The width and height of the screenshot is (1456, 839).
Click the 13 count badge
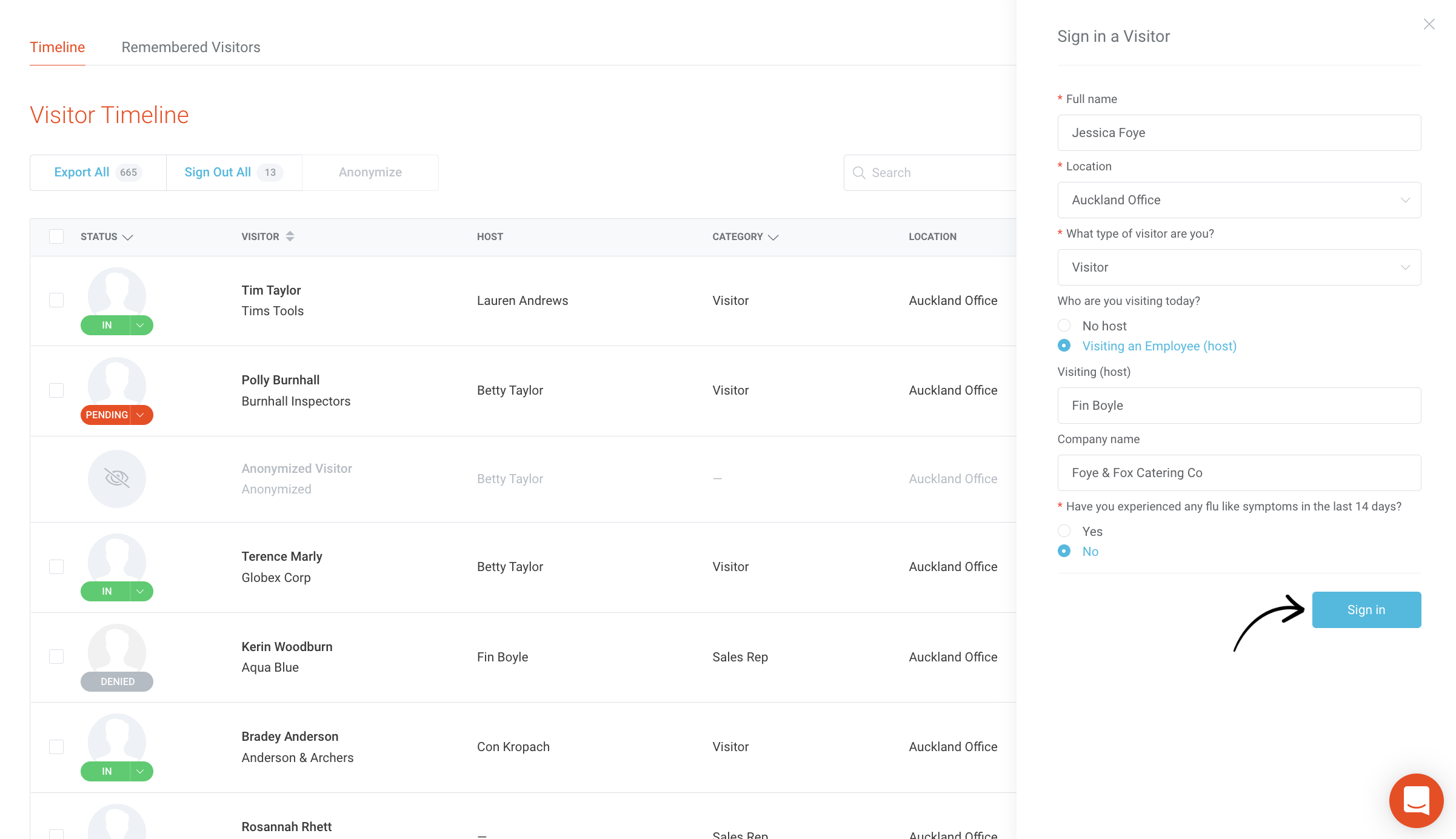(270, 173)
